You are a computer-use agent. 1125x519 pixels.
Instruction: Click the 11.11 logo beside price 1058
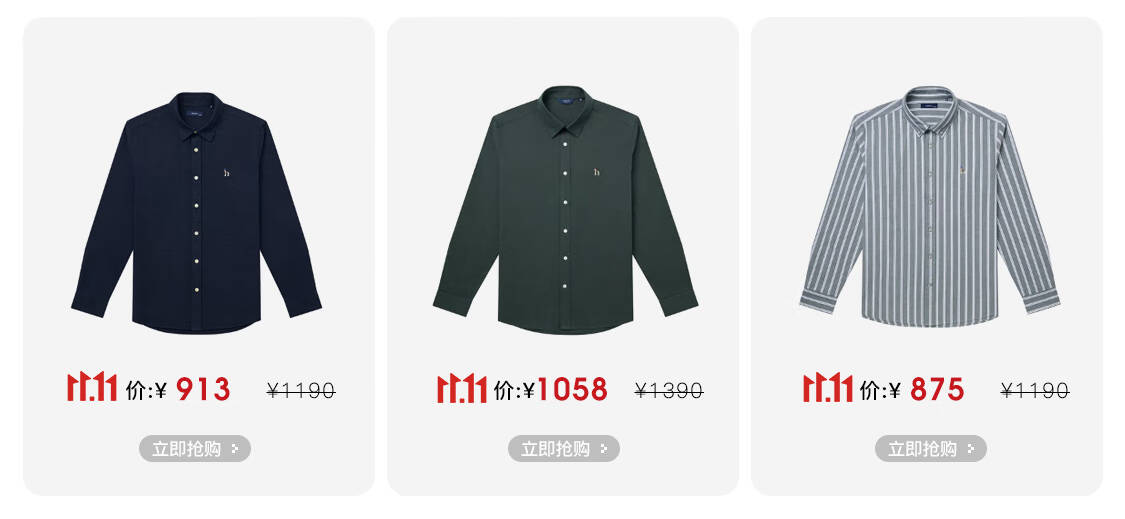(x=462, y=388)
